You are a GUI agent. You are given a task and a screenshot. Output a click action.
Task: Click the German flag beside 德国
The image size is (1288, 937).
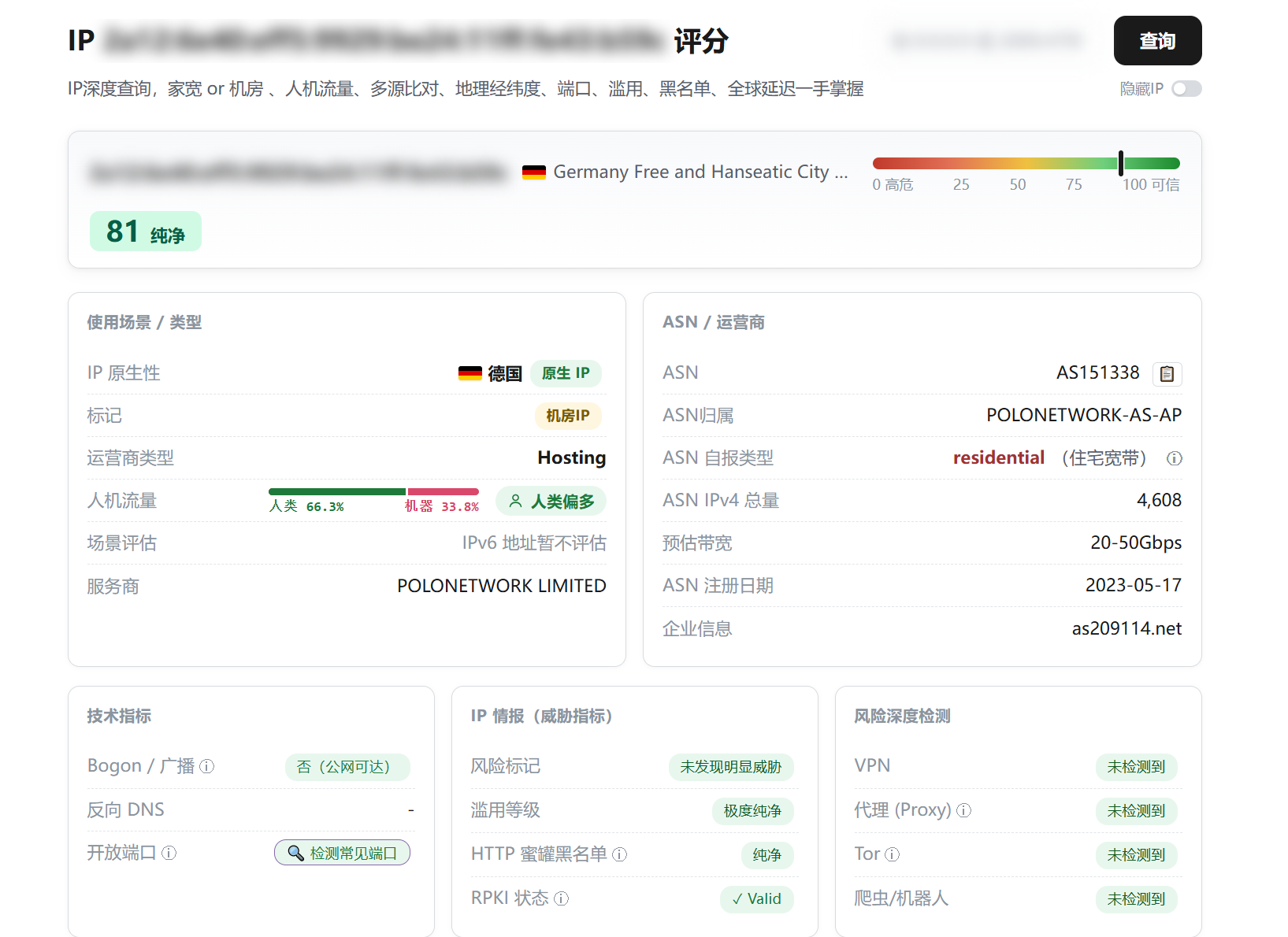pos(470,373)
